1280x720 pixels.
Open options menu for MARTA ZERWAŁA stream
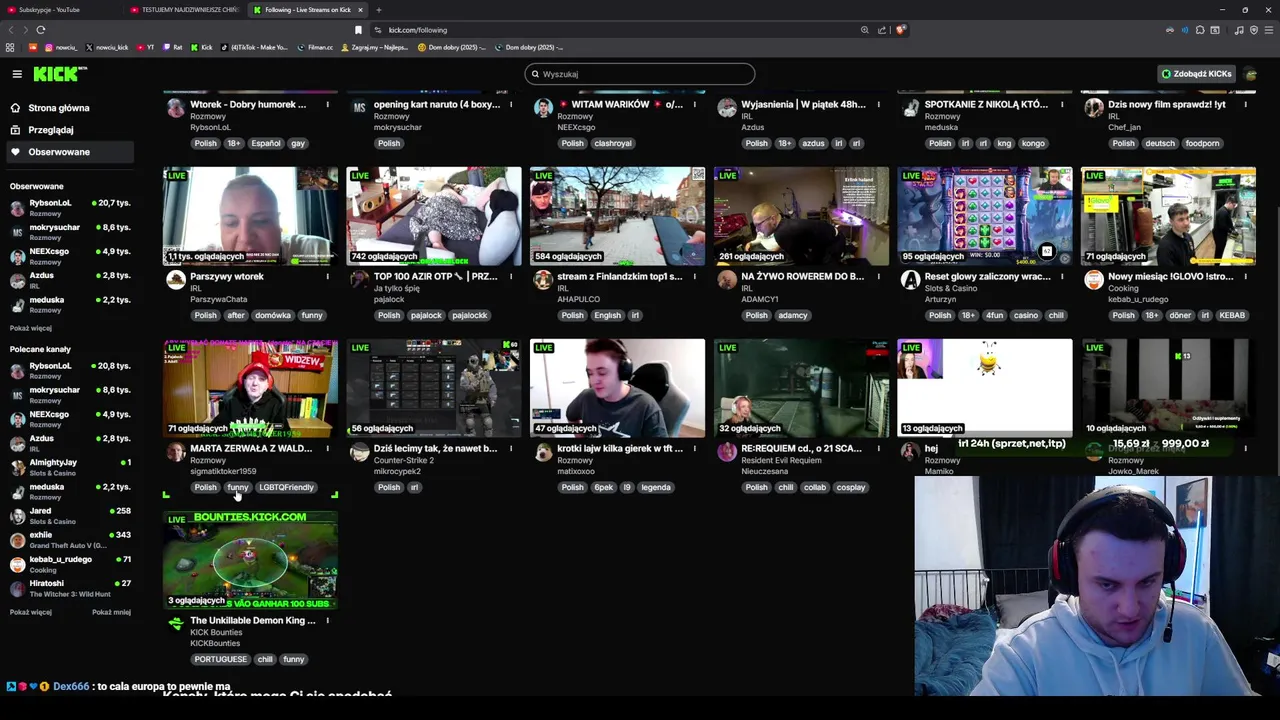tap(327, 449)
